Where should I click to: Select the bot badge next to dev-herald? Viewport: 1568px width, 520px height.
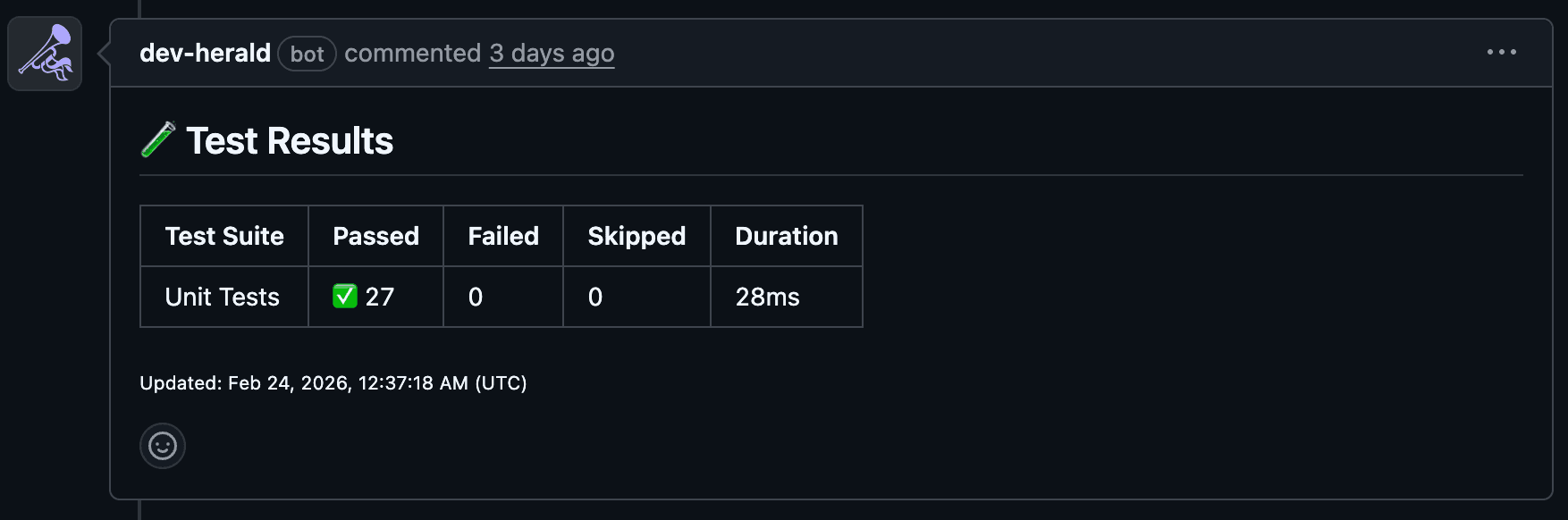[308, 55]
